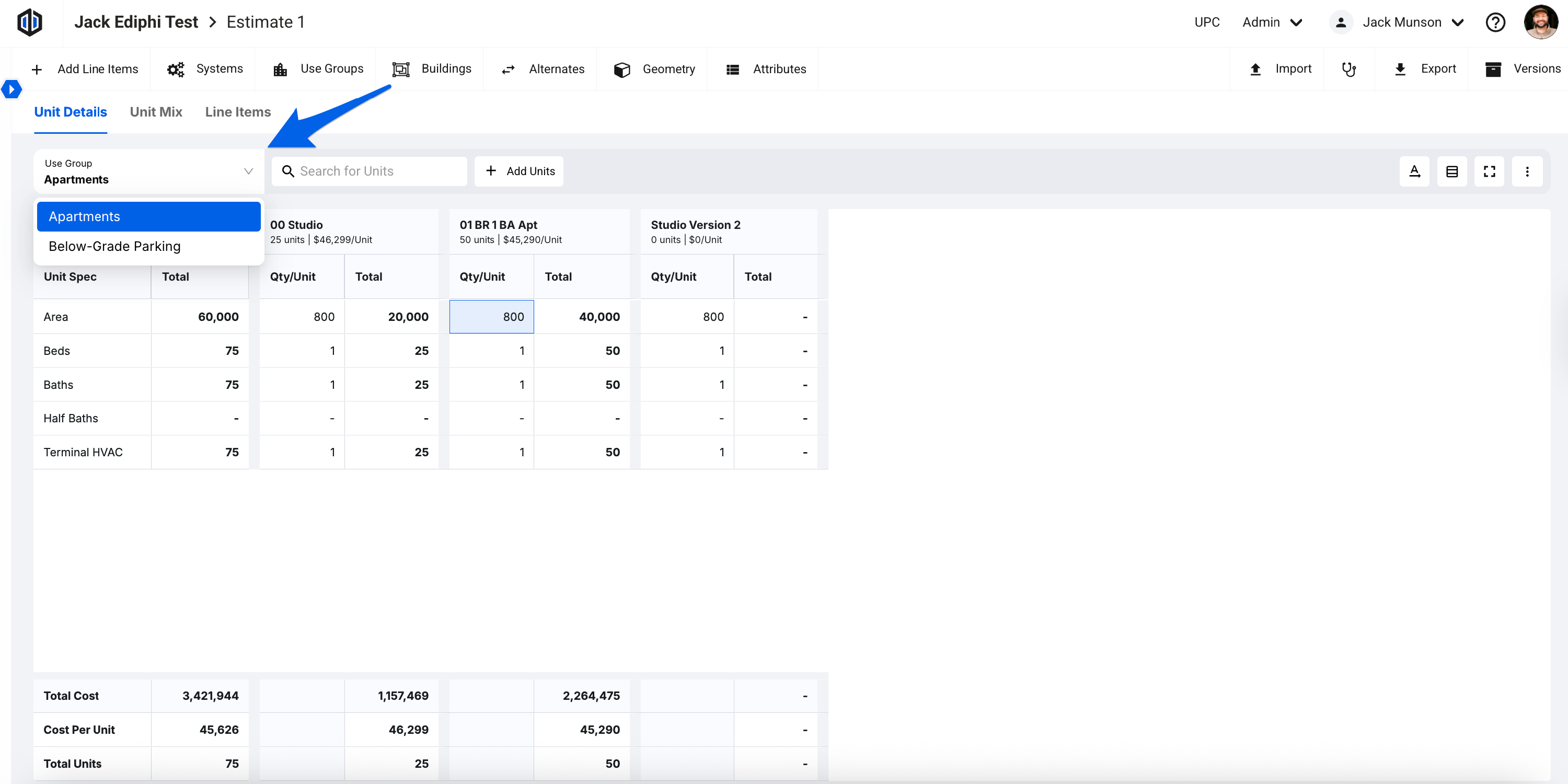
Task: Click the text format underline icon
Action: pyautogui.click(x=1414, y=171)
